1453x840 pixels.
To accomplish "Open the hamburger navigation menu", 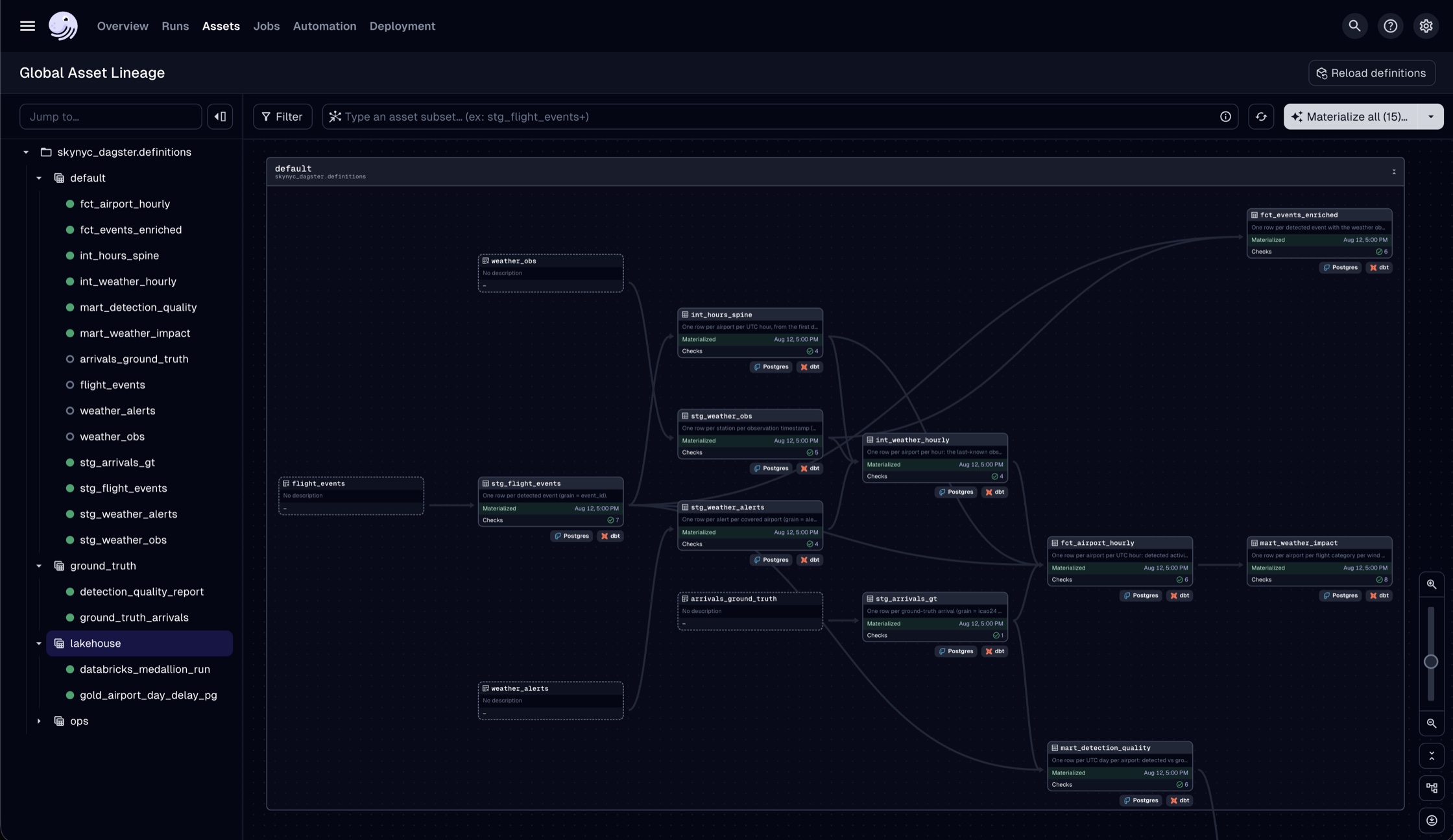I will click(x=27, y=26).
